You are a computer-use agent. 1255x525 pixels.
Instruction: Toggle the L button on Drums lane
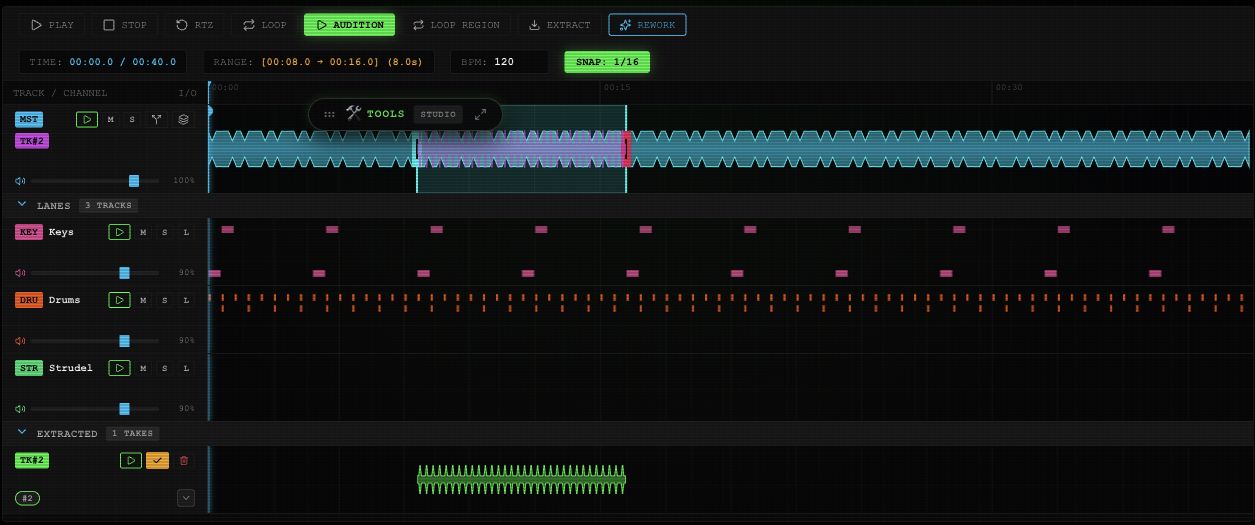pos(186,300)
